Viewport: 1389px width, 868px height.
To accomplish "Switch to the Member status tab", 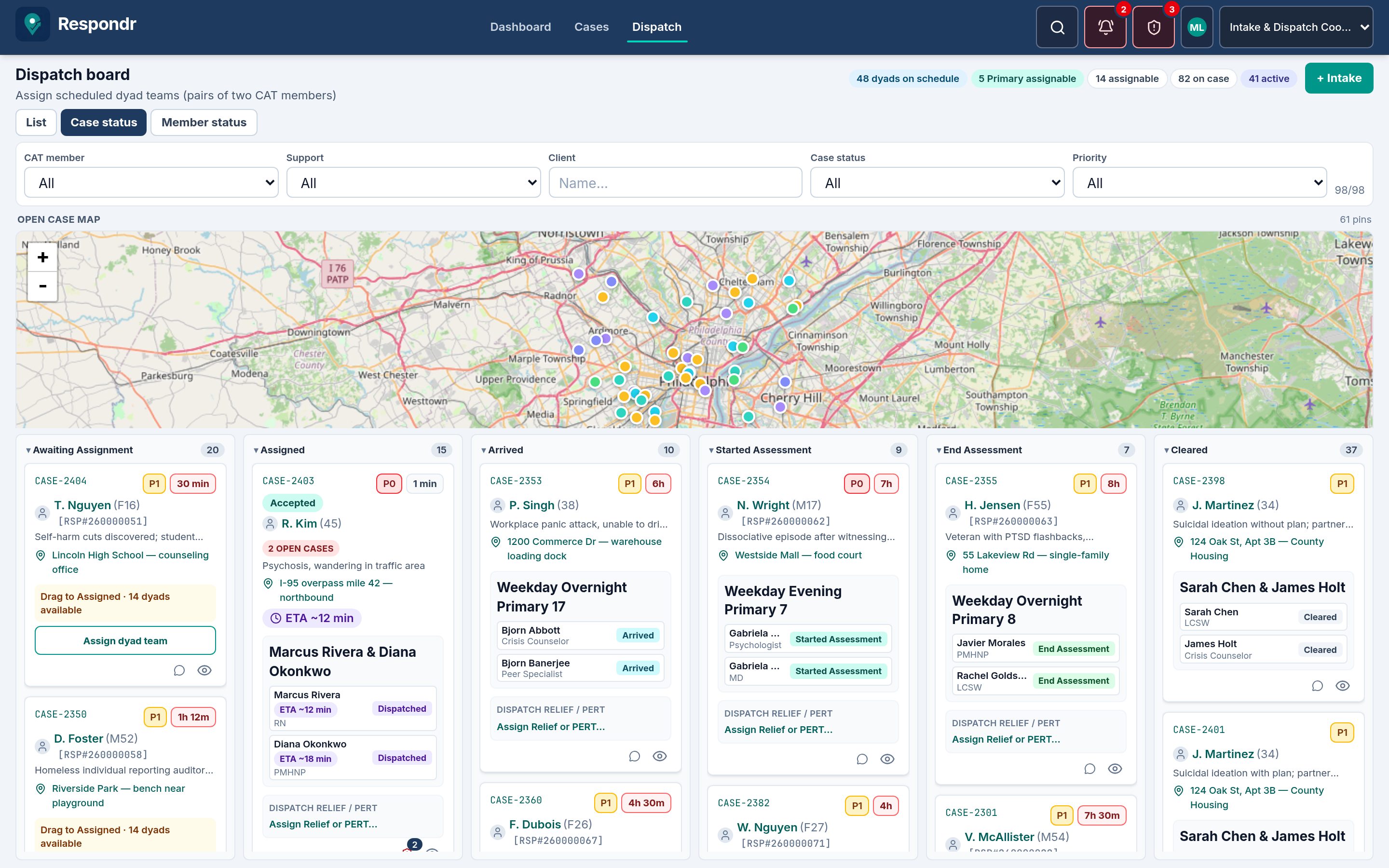I will pos(204,122).
